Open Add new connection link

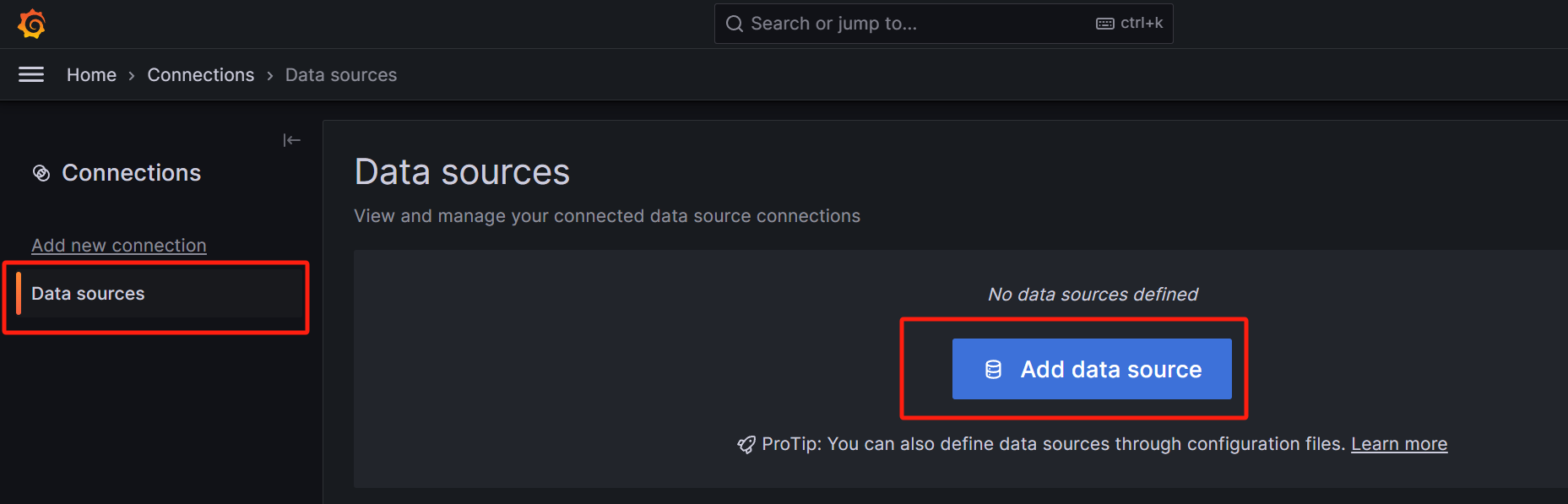click(119, 246)
